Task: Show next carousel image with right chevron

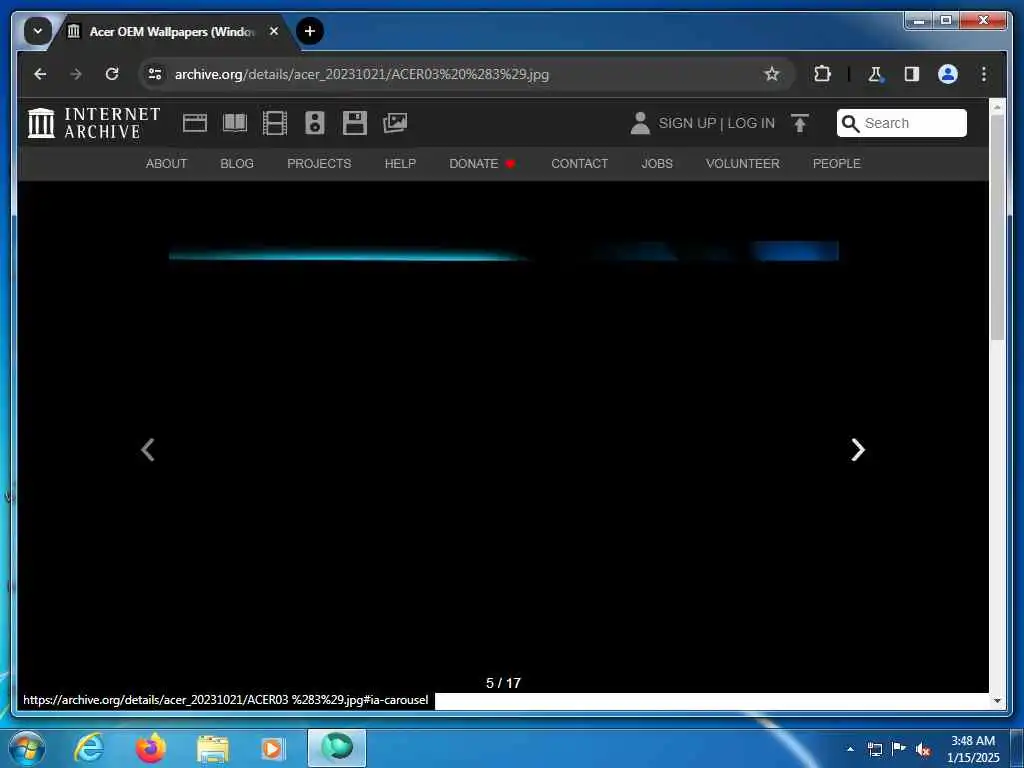Action: 857,449
